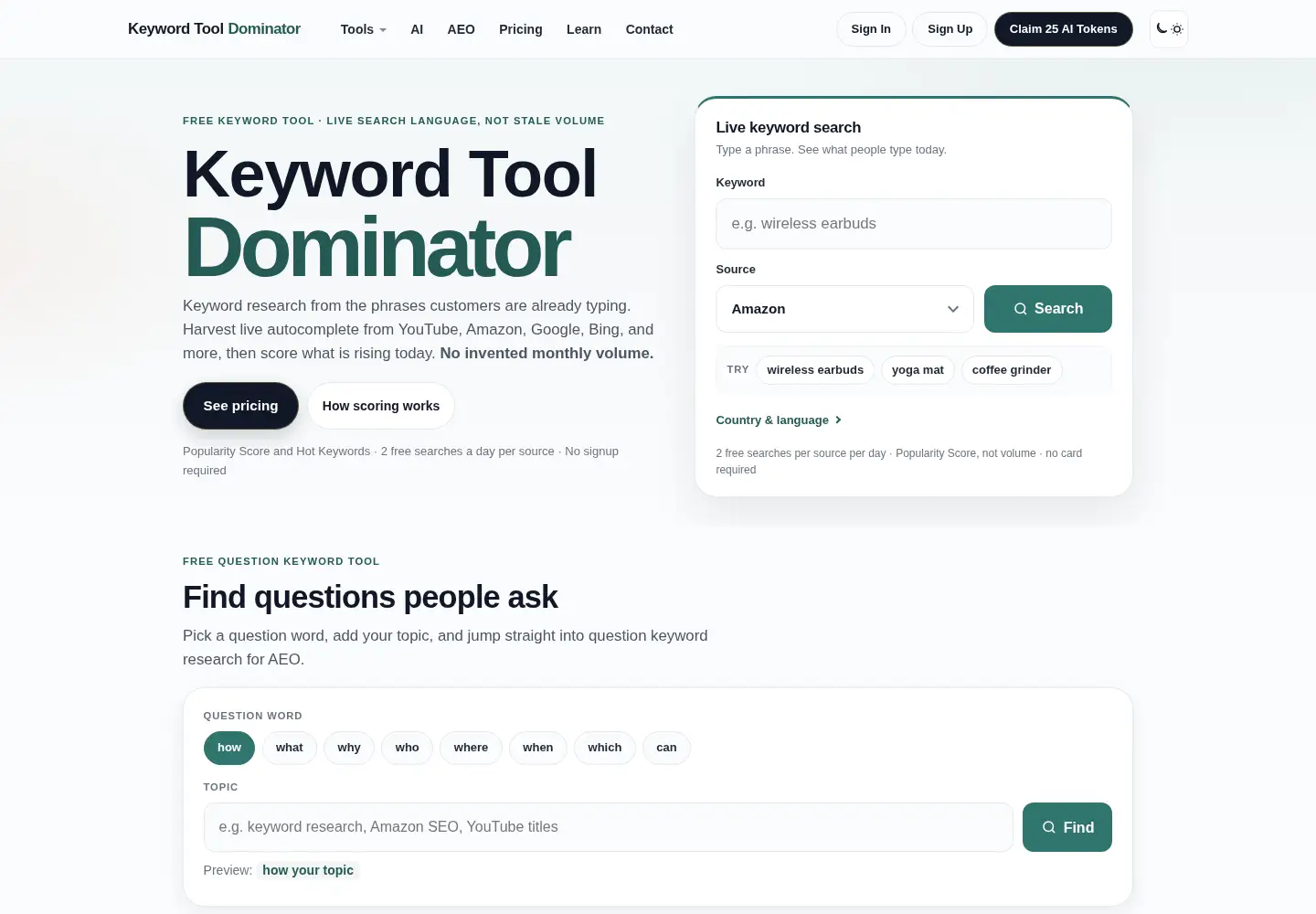Focus the Topic input field
This screenshot has width=1316, height=914.
point(609,827)
